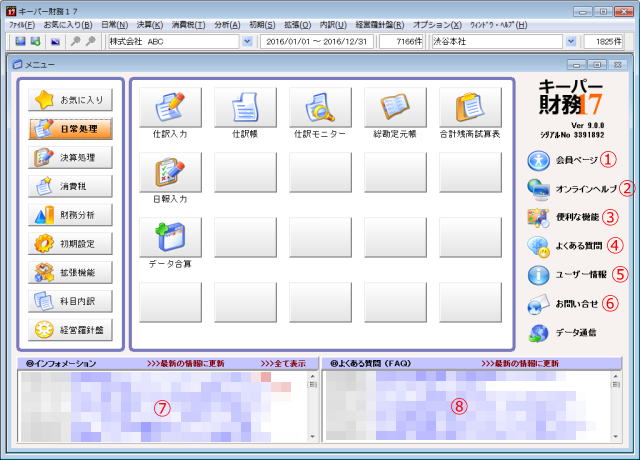Open the 内訳(U) menu

(x=333, y=25)
